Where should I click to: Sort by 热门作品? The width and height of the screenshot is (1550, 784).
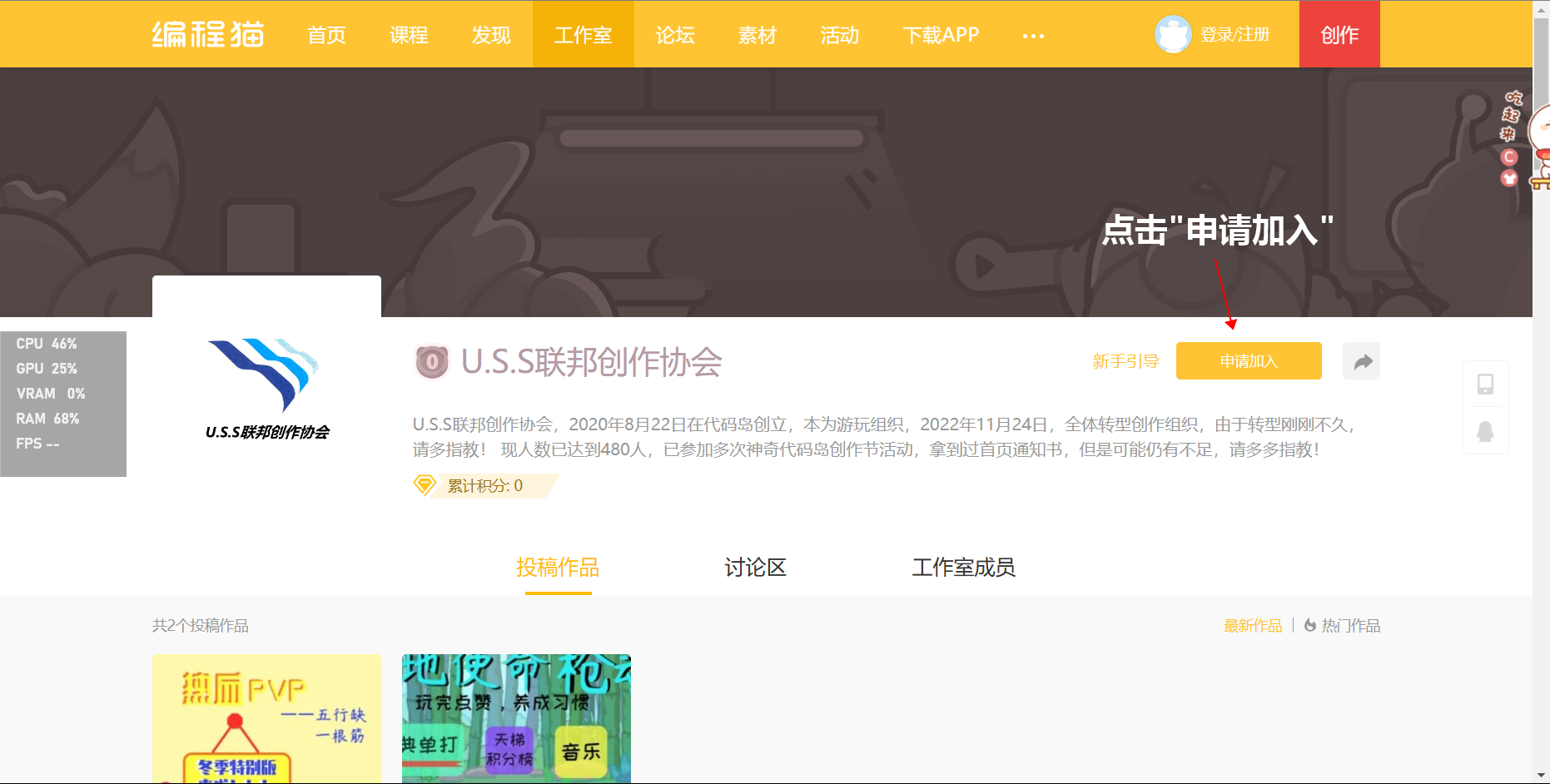pyautogui.click(x=1350, y=626)
